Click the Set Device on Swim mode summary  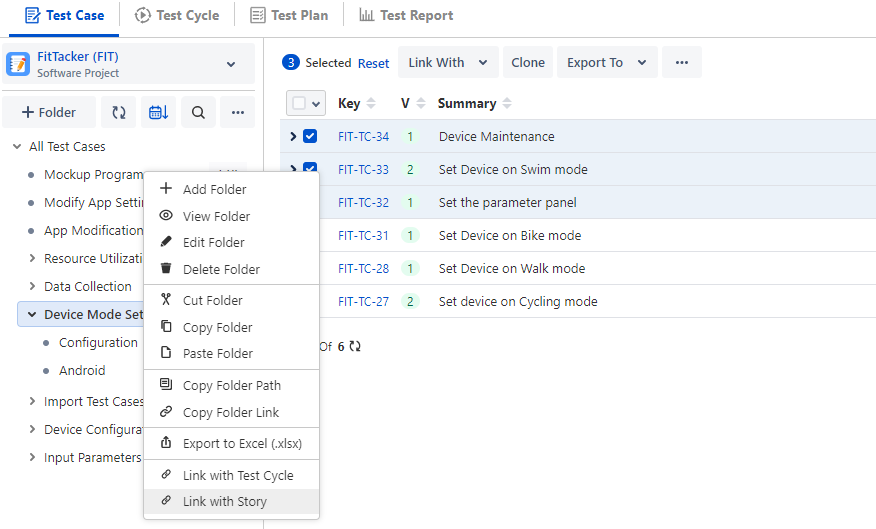point(513,169)
